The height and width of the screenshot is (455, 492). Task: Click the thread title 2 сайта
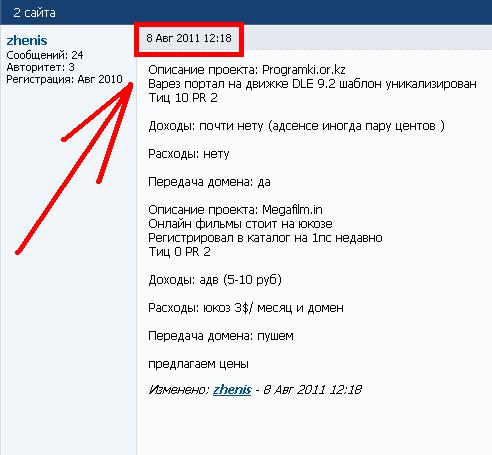pos(34,13)
